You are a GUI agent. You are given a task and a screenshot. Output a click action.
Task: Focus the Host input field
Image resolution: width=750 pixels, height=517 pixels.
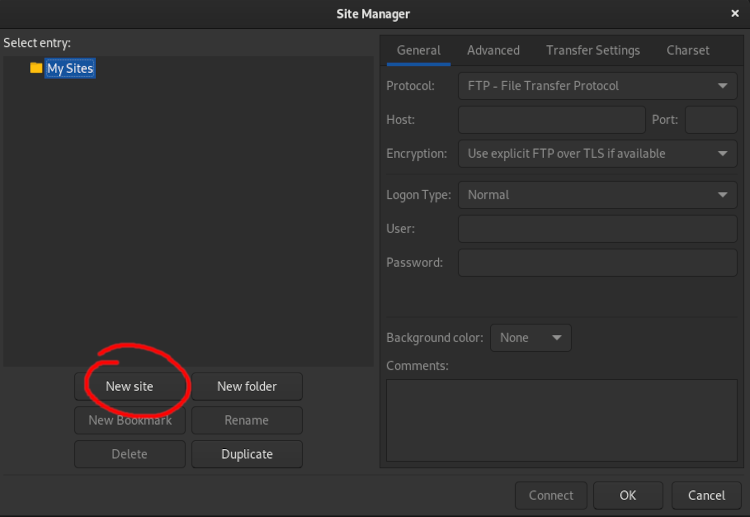pyautogui.click(x=551, y=120)
